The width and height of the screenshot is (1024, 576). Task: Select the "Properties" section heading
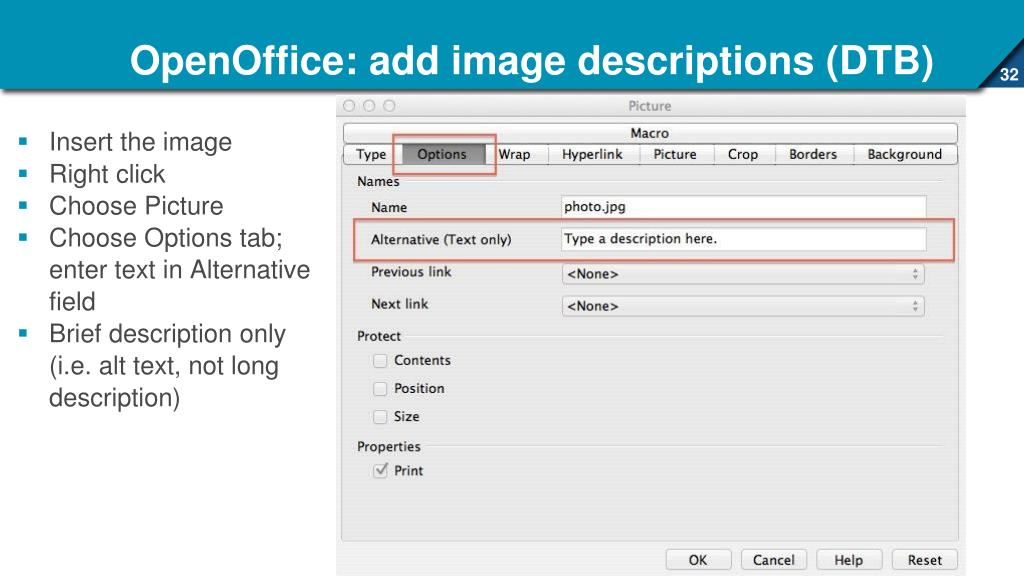(389, 447)
